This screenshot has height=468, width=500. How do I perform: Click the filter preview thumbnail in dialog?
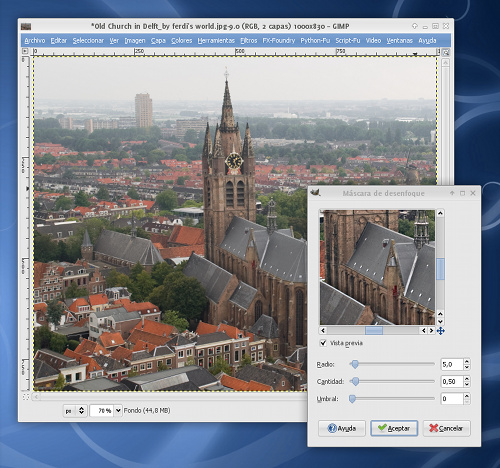coord(377,267)
